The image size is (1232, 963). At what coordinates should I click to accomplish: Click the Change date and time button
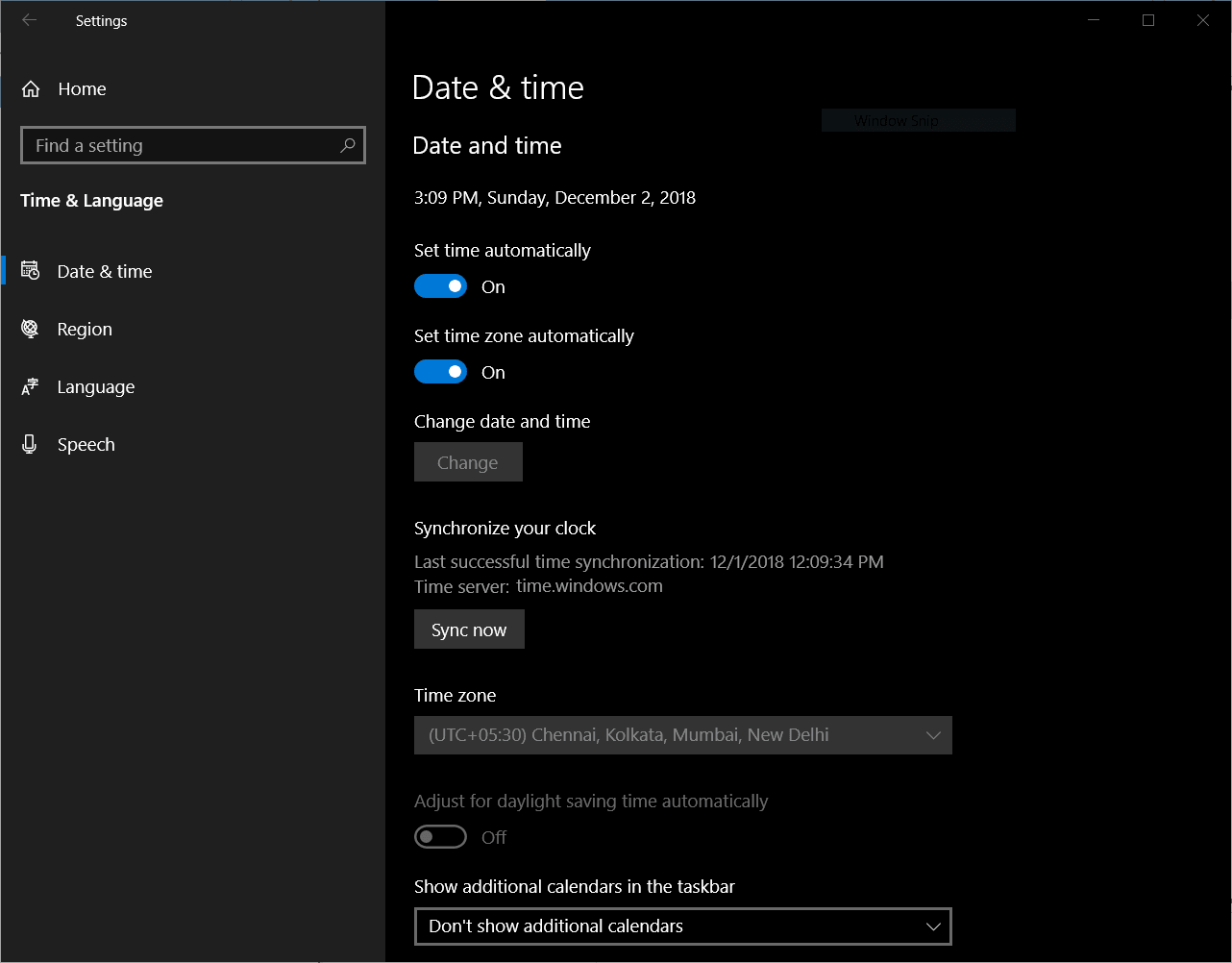468,461
